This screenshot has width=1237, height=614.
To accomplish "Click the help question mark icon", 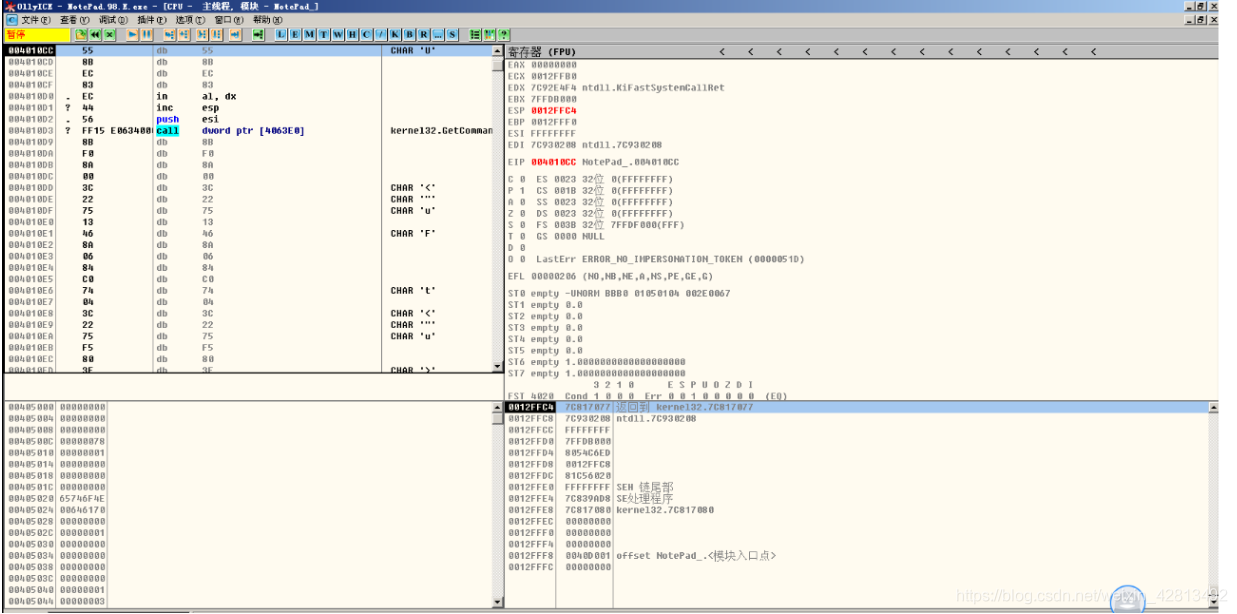I will tap(503, 34).
